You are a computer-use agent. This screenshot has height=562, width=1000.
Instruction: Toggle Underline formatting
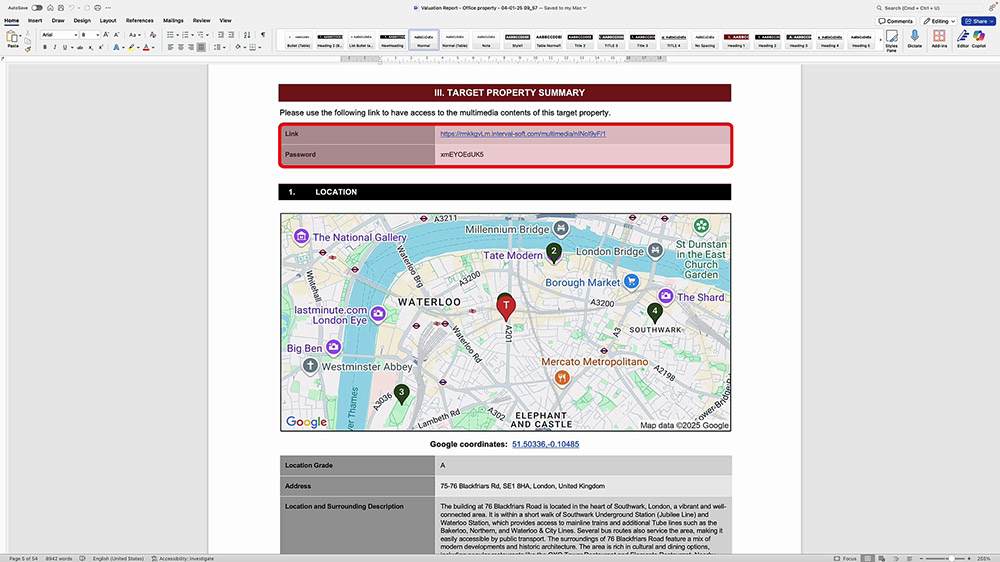pos(64,47)
